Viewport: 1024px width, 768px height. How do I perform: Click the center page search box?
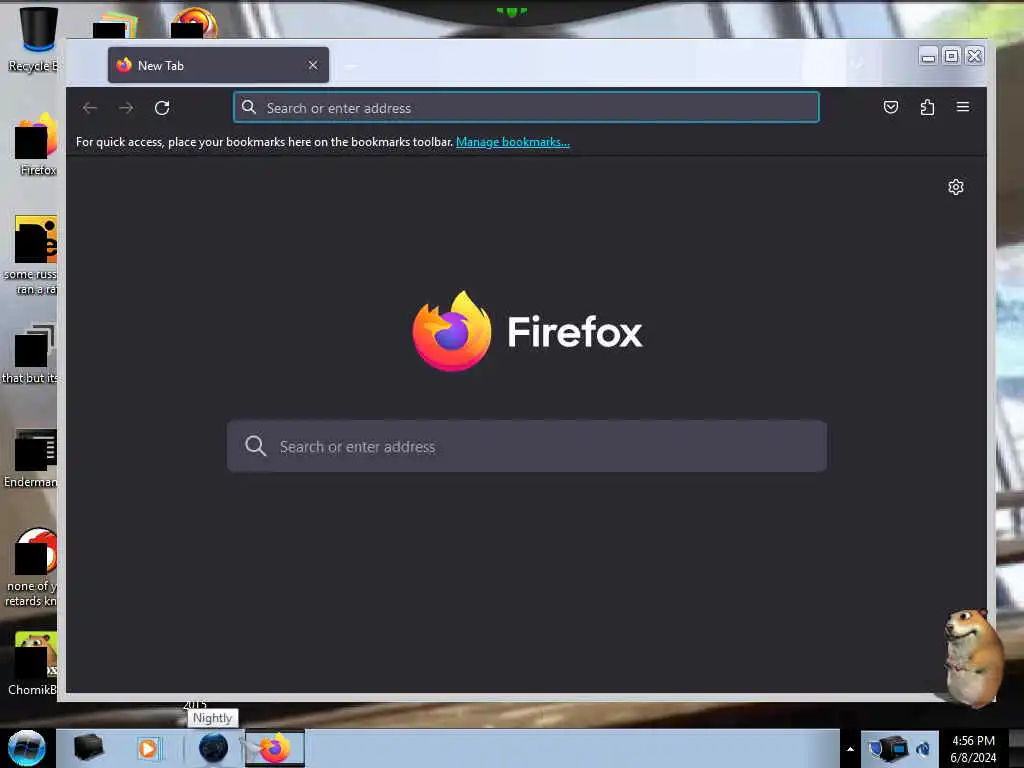(x=526, y=446)
